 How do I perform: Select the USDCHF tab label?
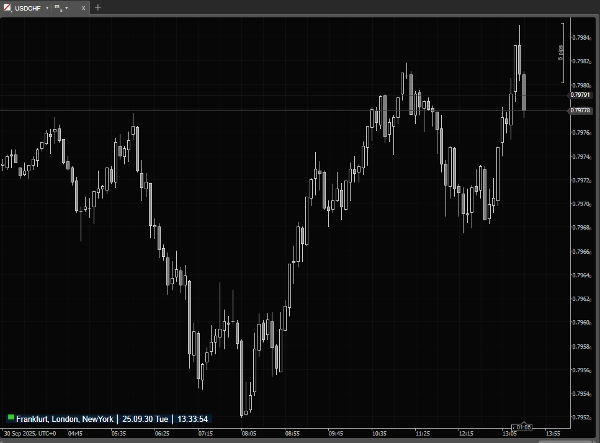(26, 7)
